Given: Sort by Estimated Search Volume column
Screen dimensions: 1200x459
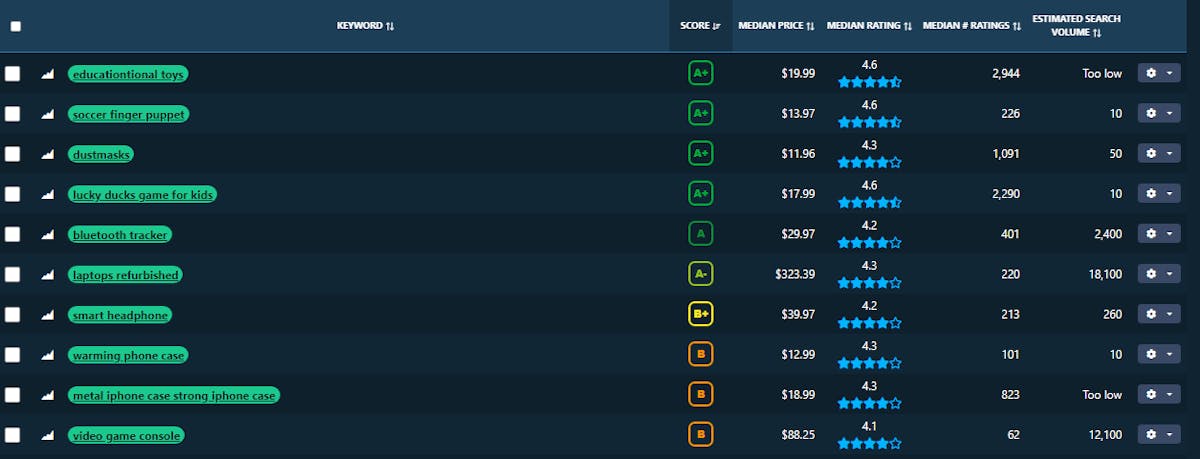Looking at the screenshot, I should (x=1077, y=26).
